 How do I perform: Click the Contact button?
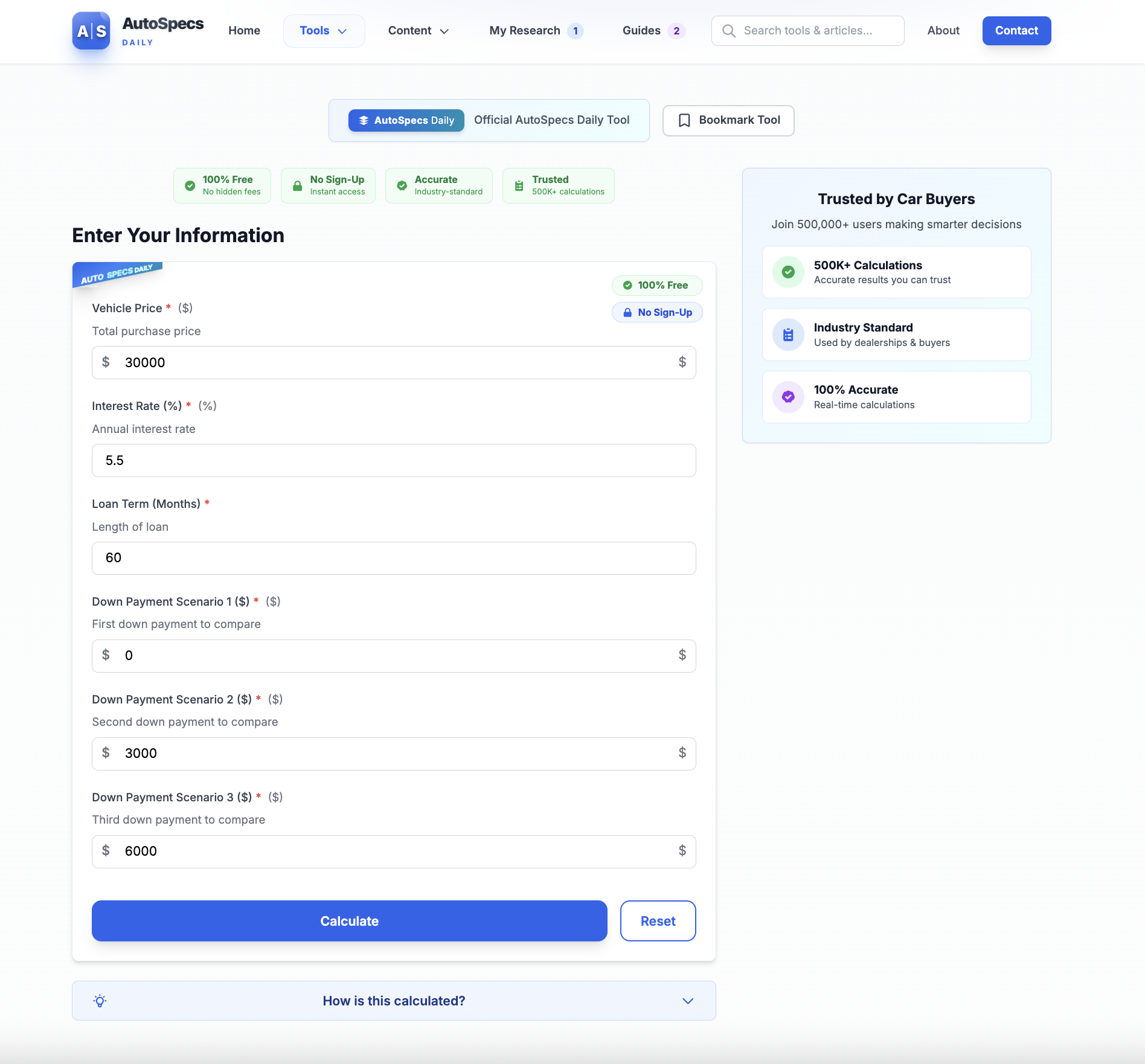(1016, 31)
